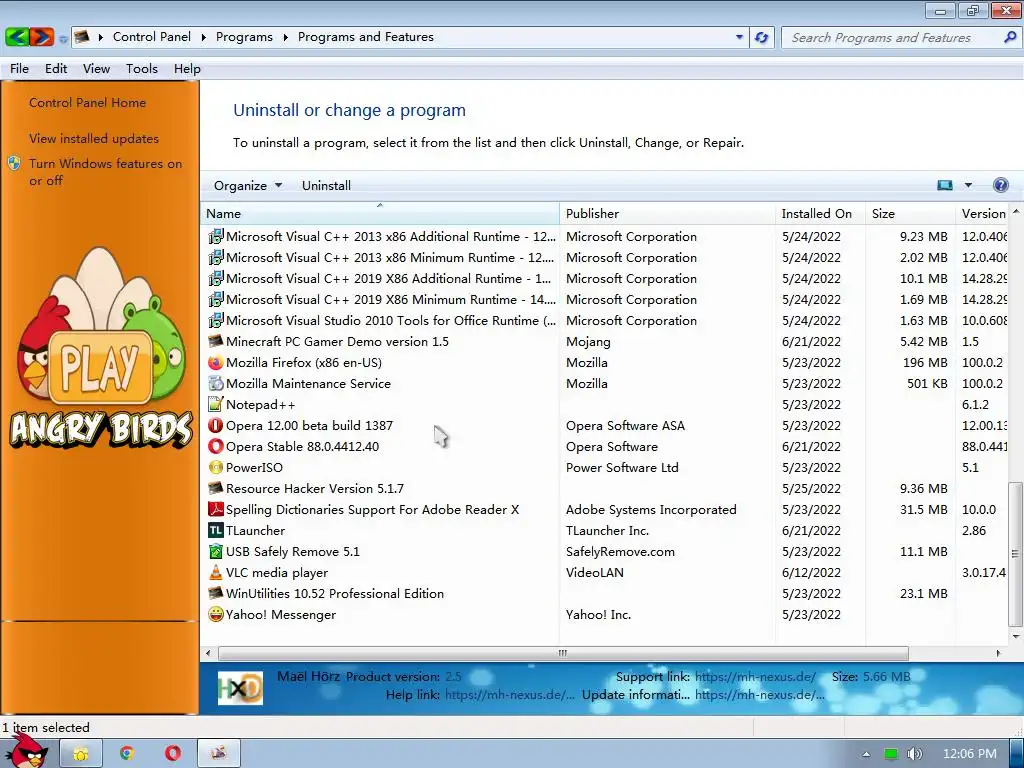Image resolution: width=1024 pixels, height=768 pixels.
Task: Click the Opera Stable icon
Action: point(216,446)
